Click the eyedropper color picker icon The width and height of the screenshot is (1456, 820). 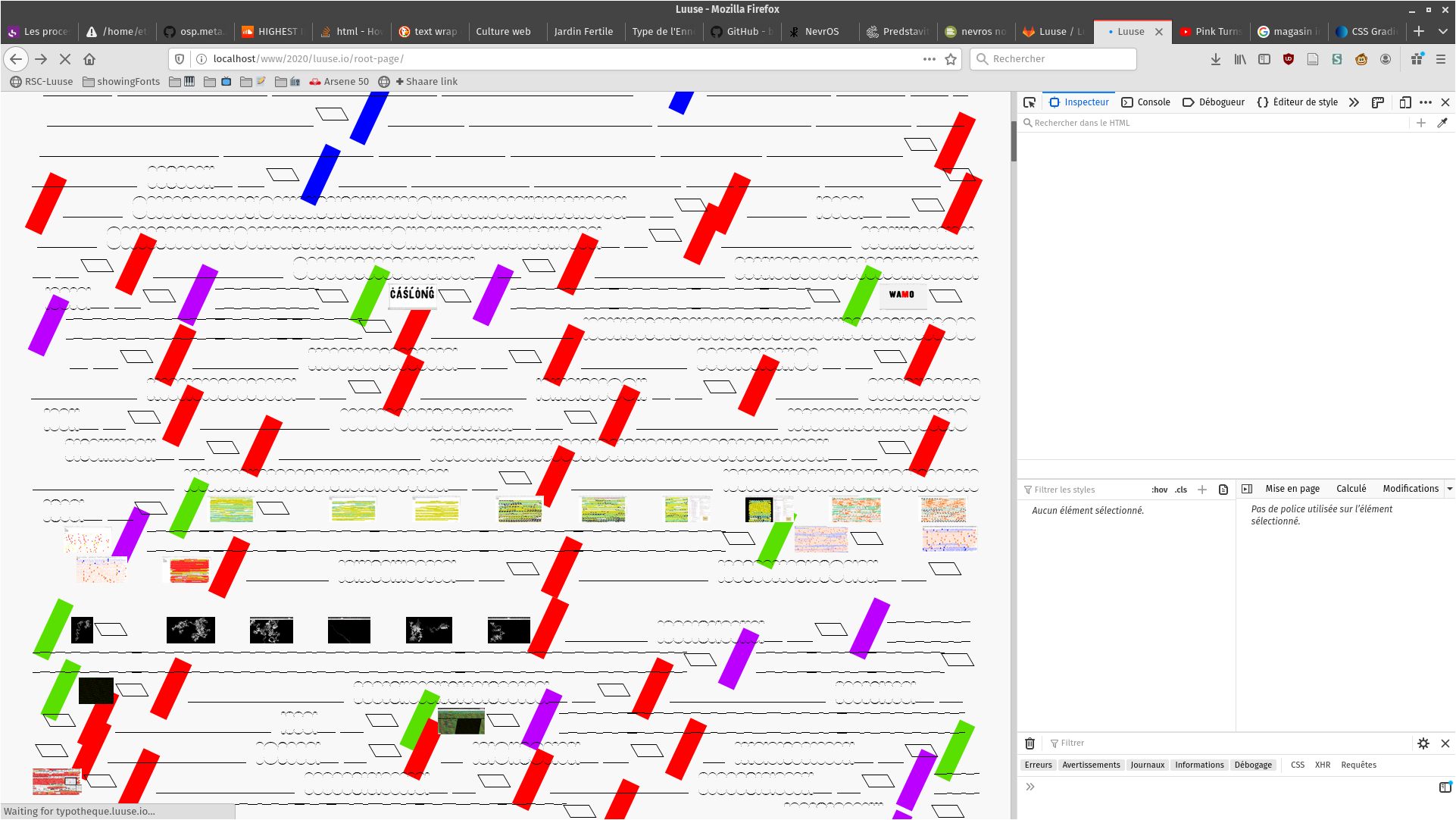click(1442, 123)
